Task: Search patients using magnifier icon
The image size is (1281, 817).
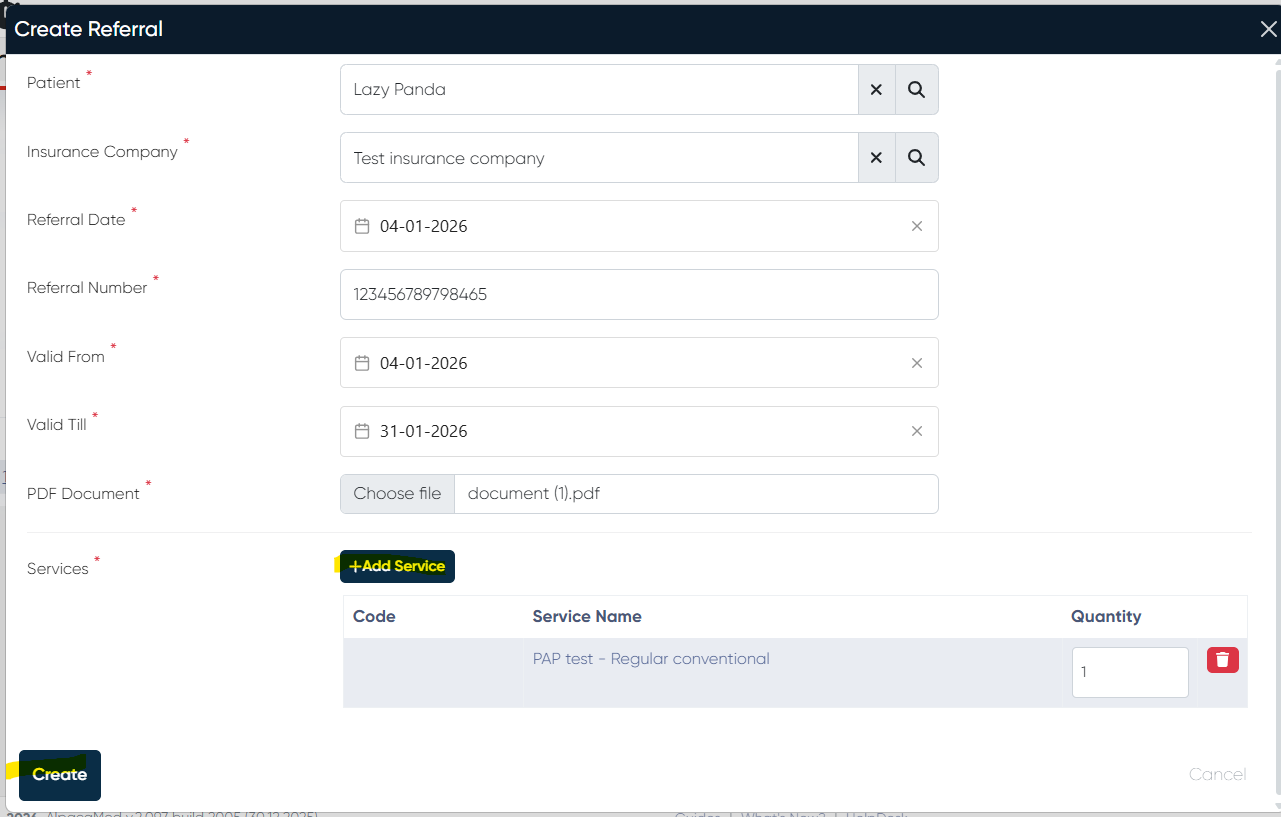Action: [916, 90]
